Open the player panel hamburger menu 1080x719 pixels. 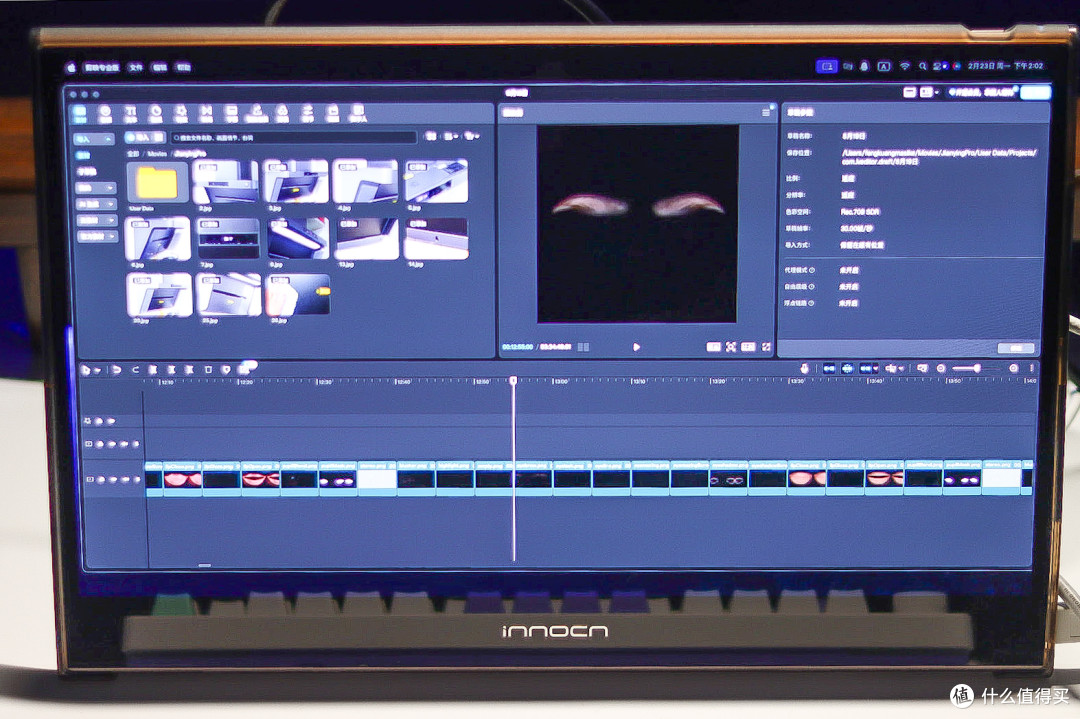pyautogui.click(x=765, y=112)
